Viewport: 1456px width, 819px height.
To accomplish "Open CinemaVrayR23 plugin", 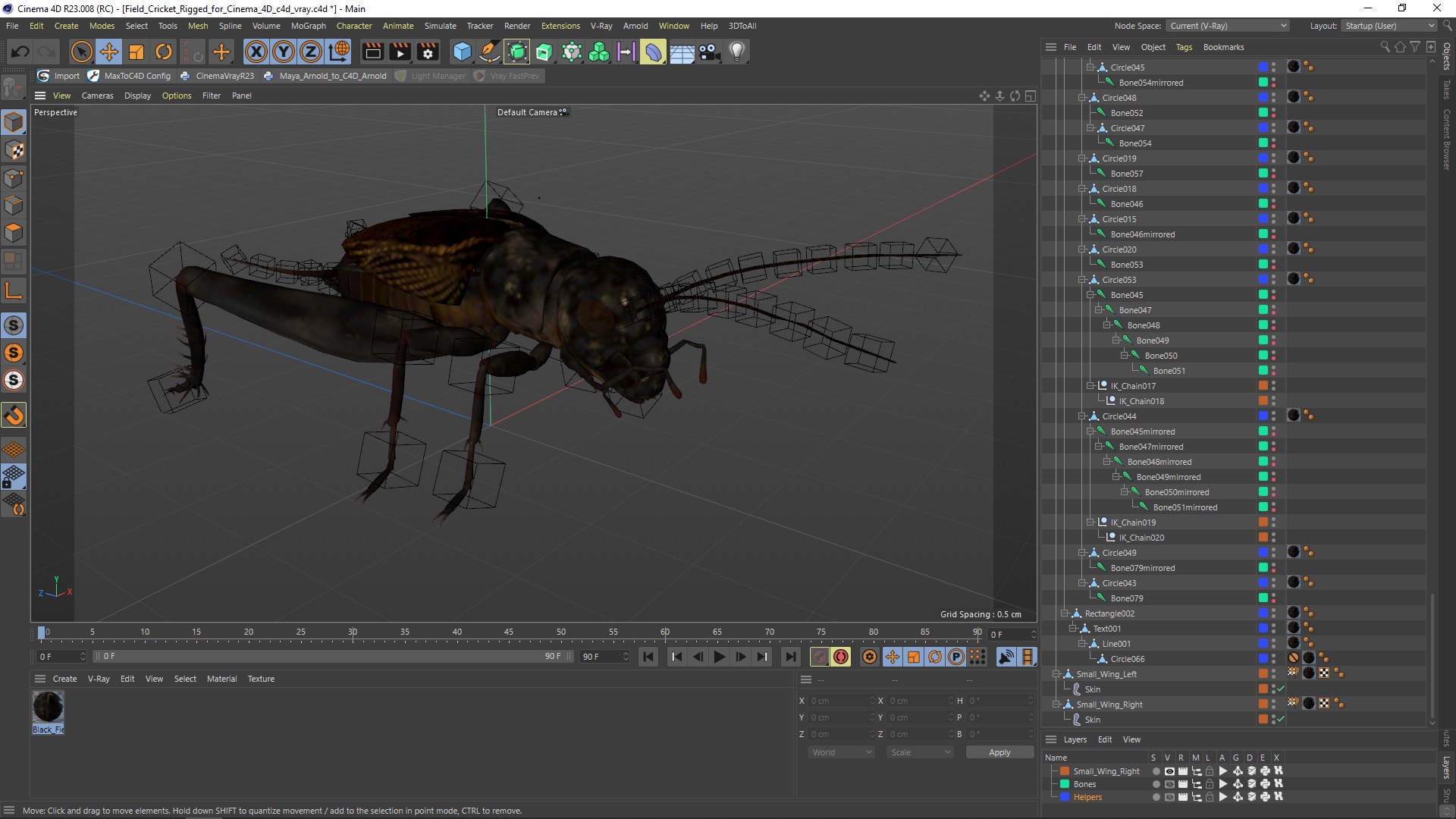I will coord(217,76).
